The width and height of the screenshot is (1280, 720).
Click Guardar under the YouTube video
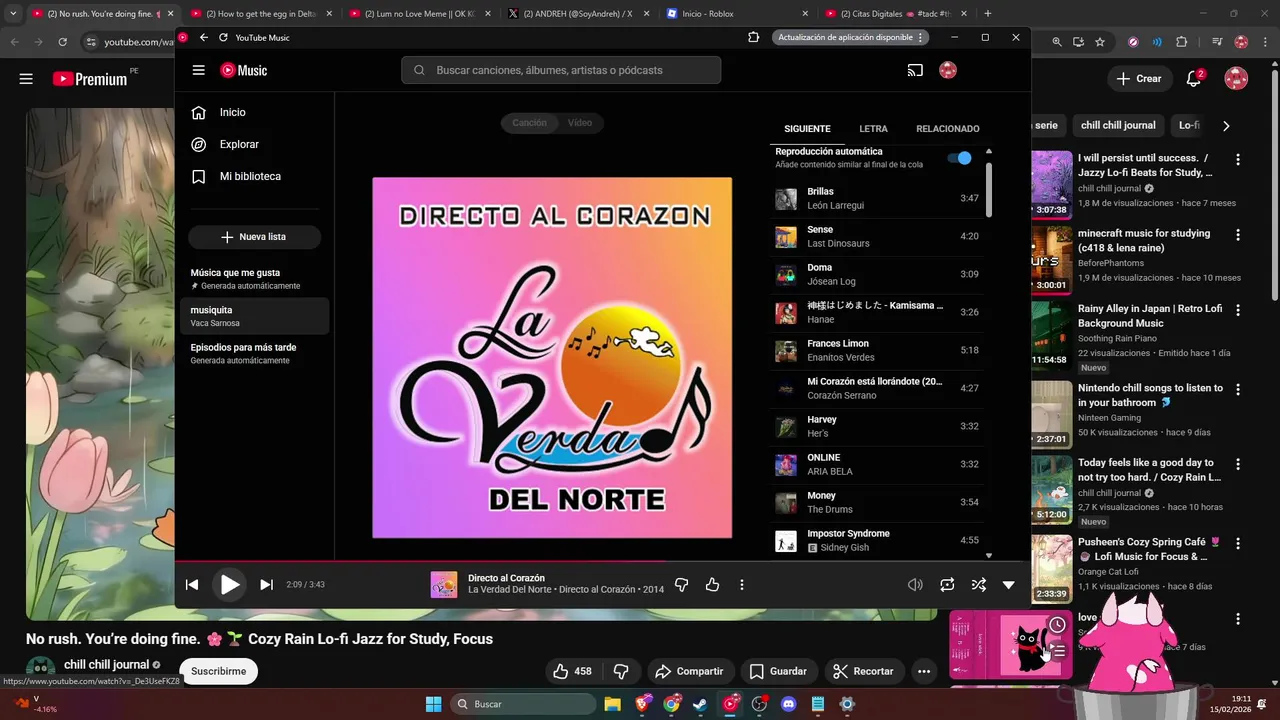pos(778,671)
